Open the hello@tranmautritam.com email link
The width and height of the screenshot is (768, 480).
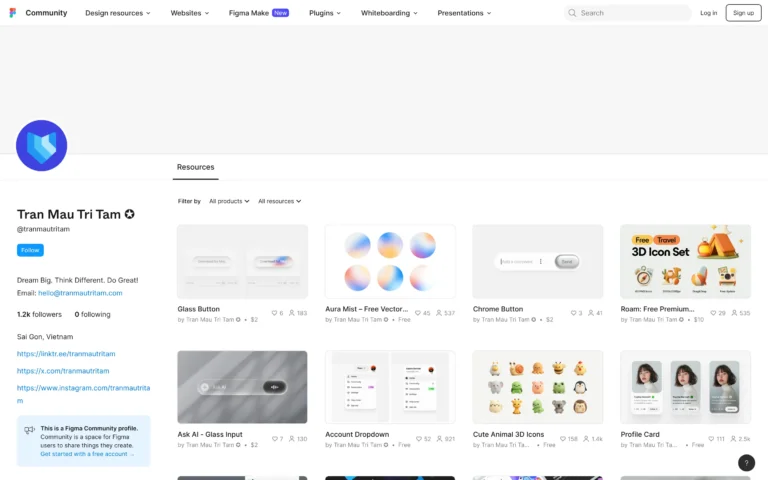[80, 293]
